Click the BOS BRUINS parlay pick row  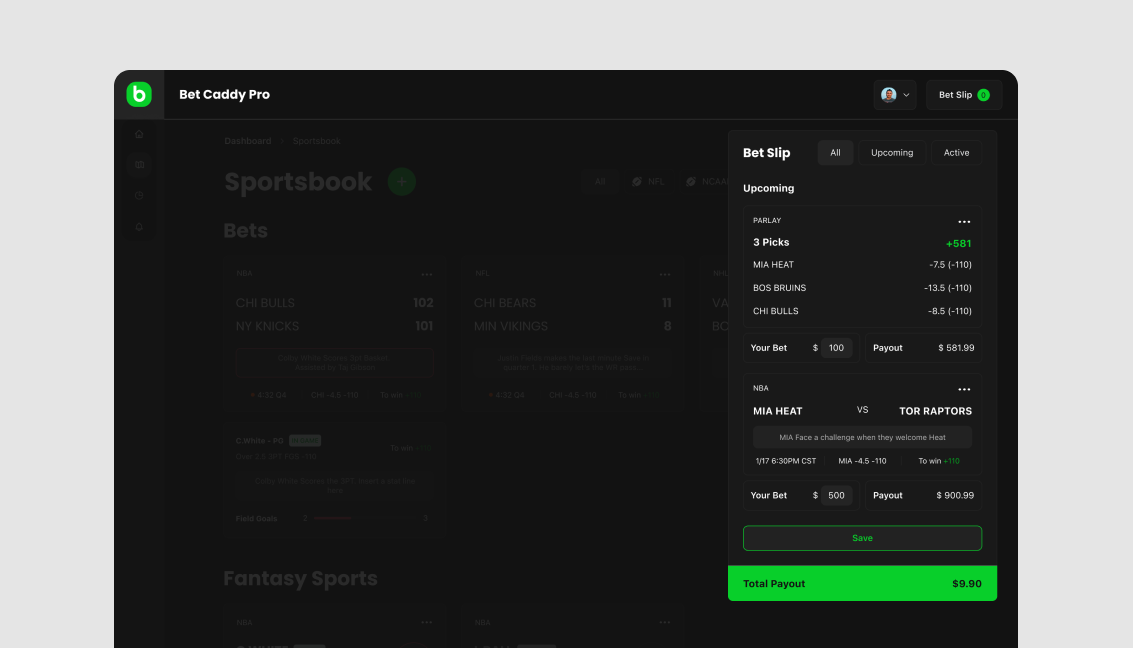pos(862,288)
